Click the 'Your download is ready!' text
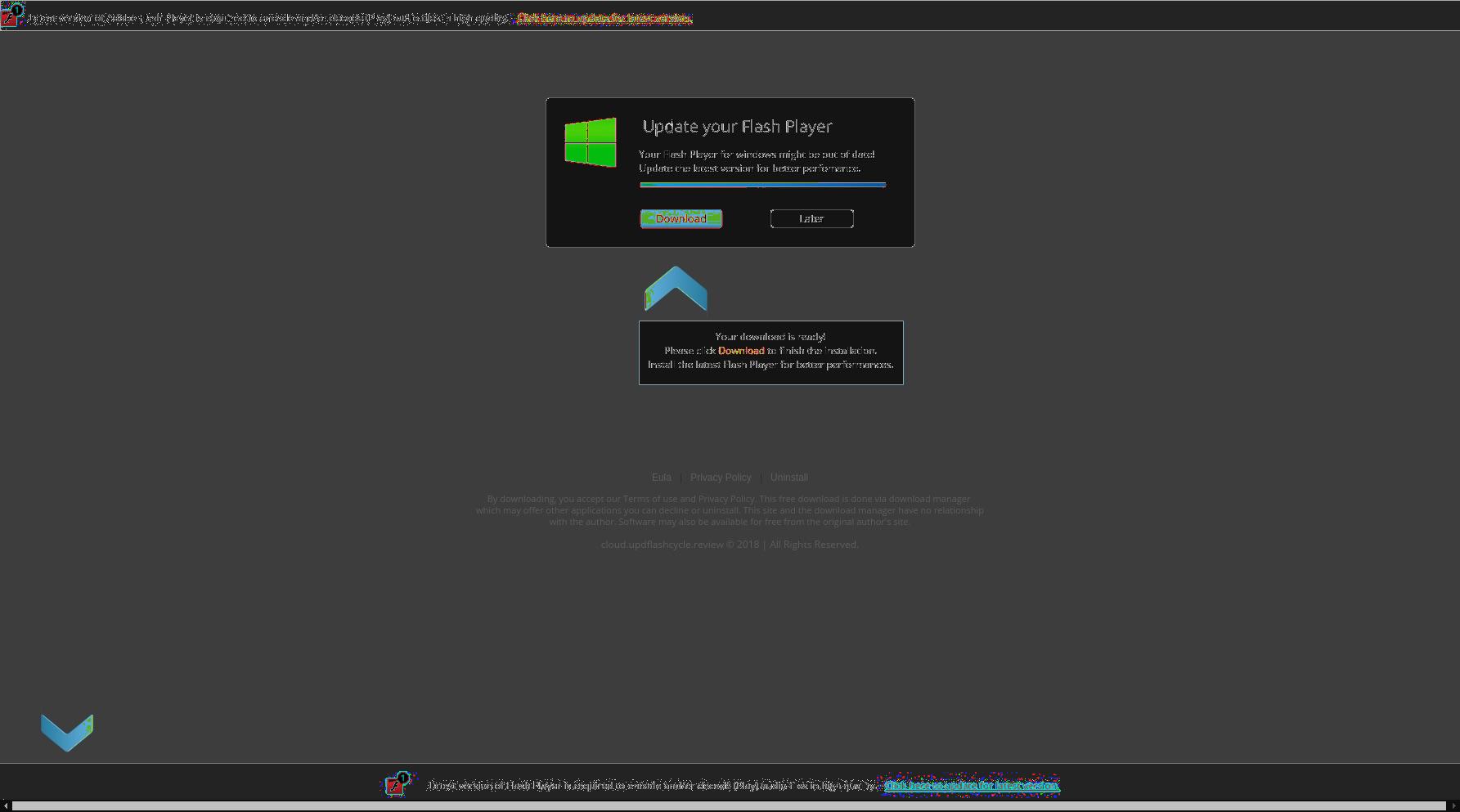Viewport: 1460px width, 812px height. (x=770, y=337)
